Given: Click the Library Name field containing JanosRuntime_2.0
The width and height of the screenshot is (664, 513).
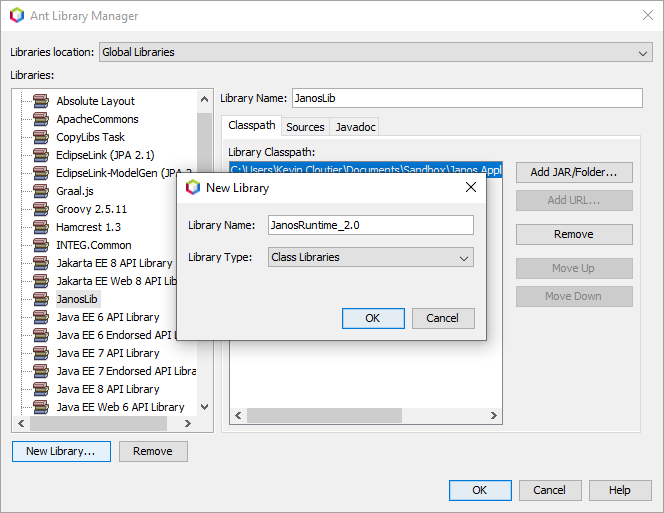Looking at the screenshot, I should coord(371,225).
